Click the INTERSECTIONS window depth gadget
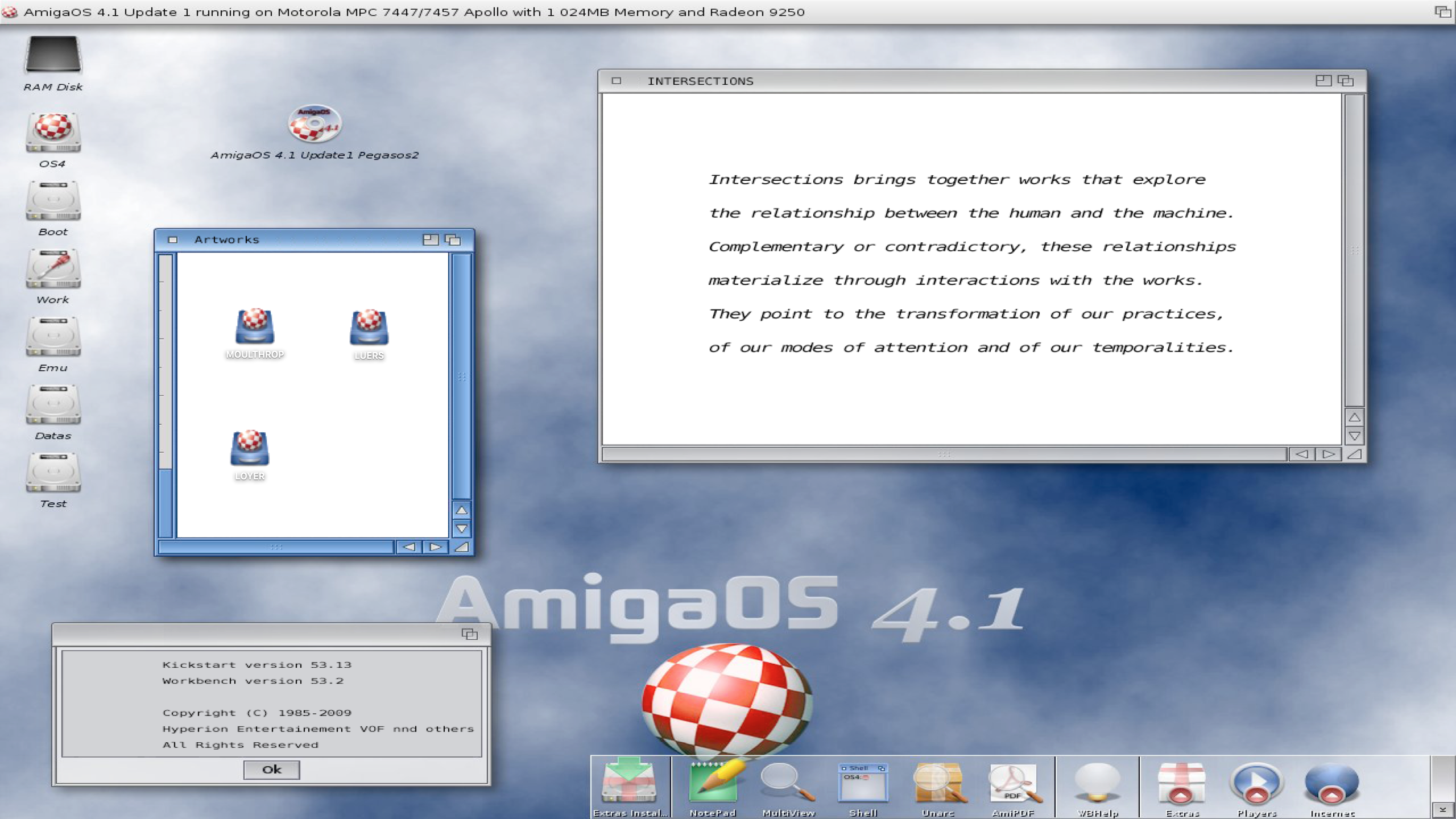Screen dimensions: 1456x819 coord(1346,81)
